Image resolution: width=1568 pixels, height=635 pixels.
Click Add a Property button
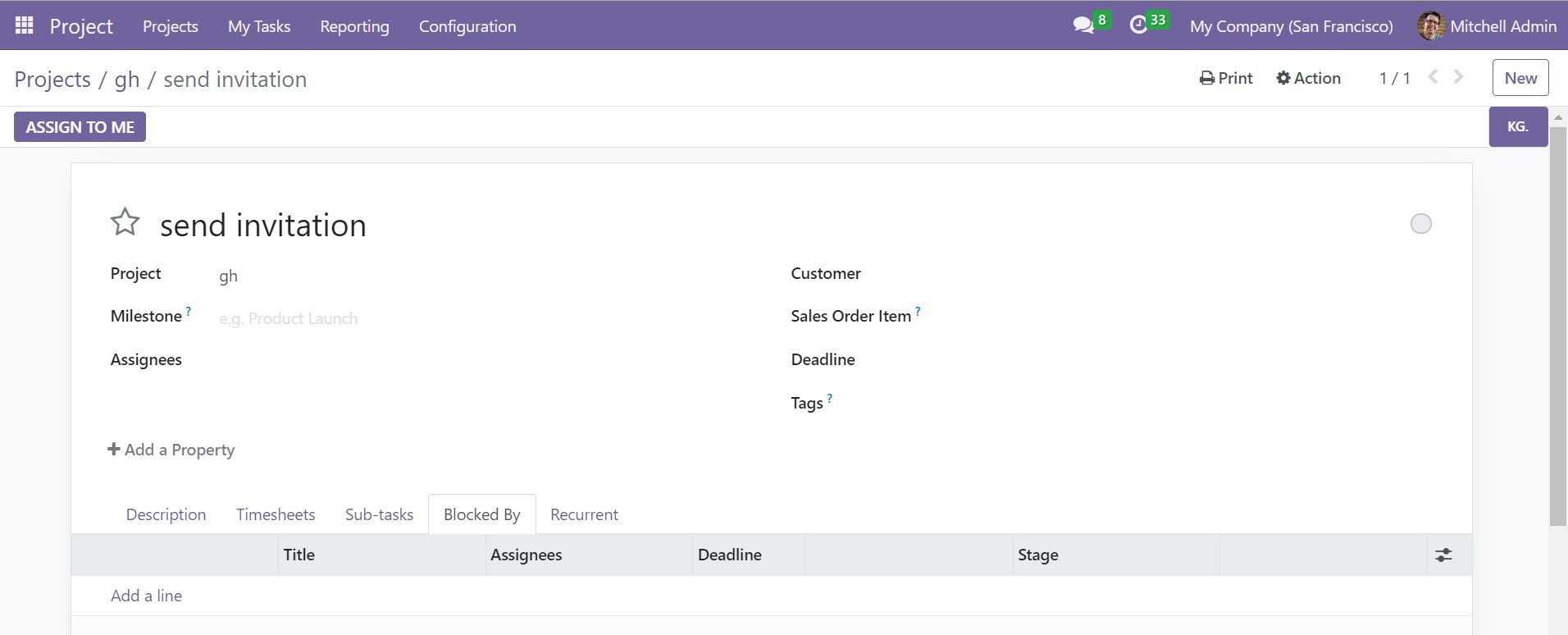click(x=171, y=450)
